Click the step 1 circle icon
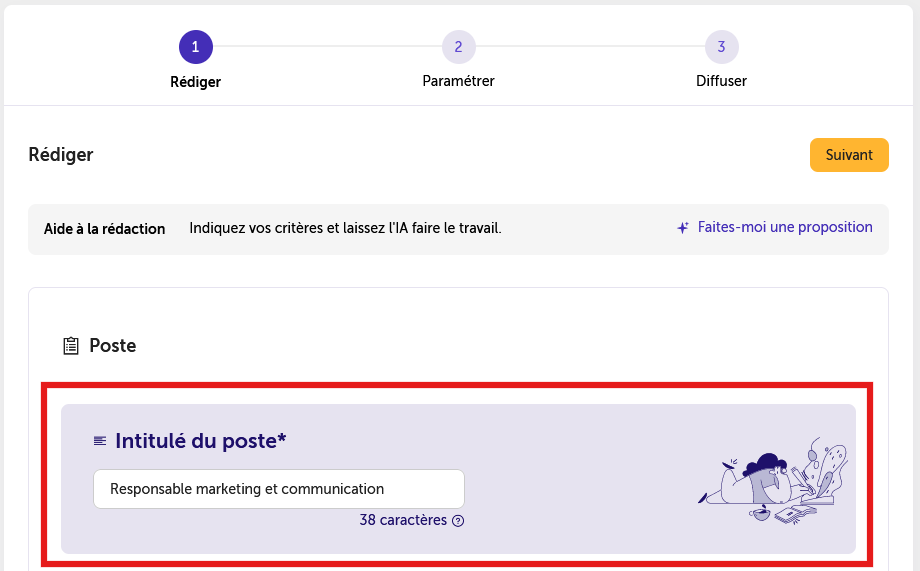 coord(195,47)
